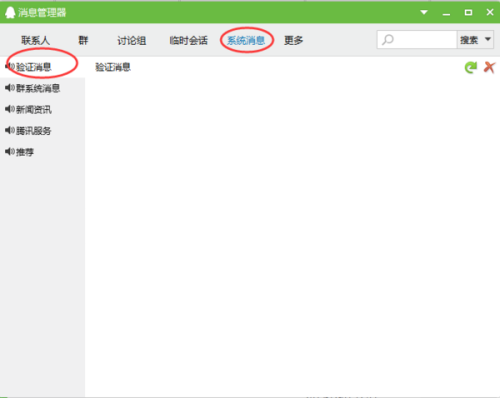Select 验证消息 in the sidebar
This screenshot has height=398, width=500.
click(42, 67)
